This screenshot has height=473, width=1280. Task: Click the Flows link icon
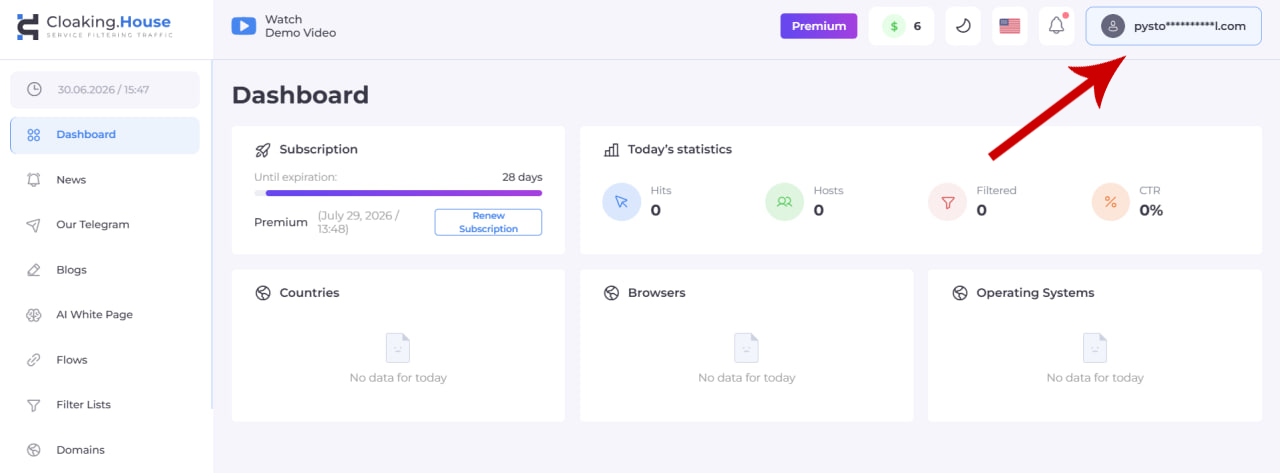(34, 360)
